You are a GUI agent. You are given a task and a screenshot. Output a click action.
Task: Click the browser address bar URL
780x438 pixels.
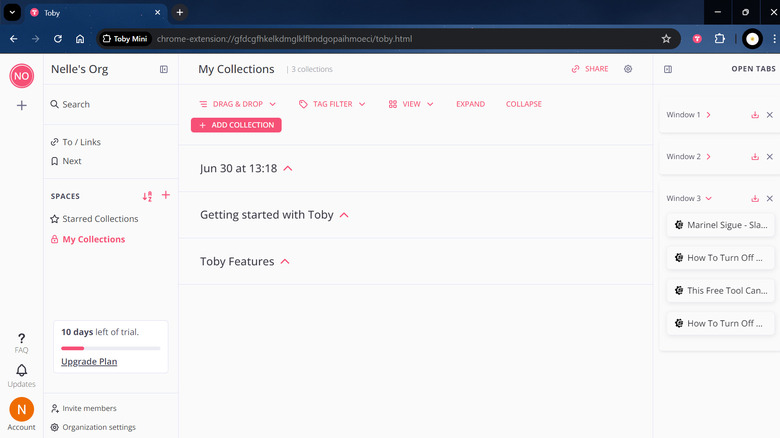(284, 39)
